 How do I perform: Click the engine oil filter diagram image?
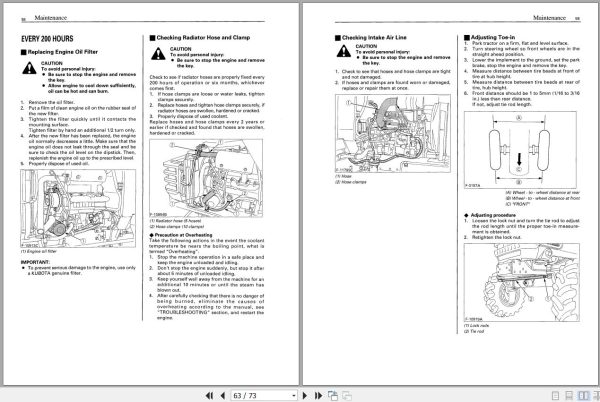pyautogui.click(x=78, y=209)
